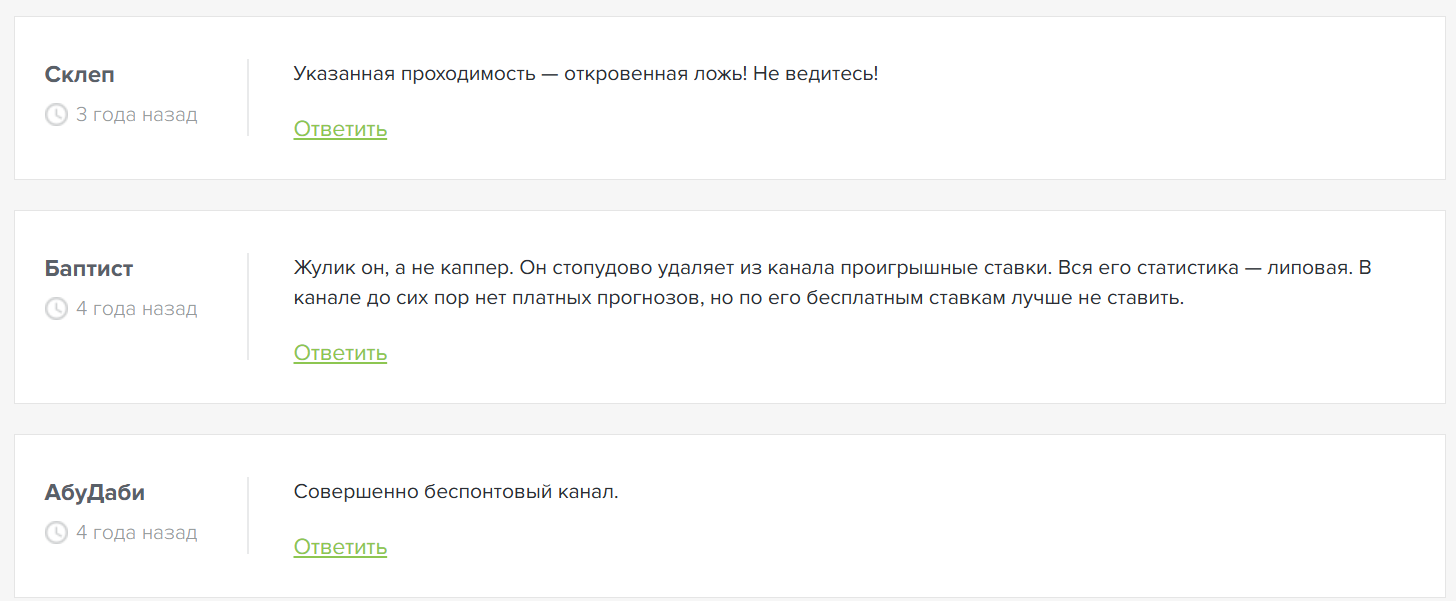The height and width of the screenshot is (601, 1456).
Task: Click the username Склеп
Action: click(x=80, y=74)
